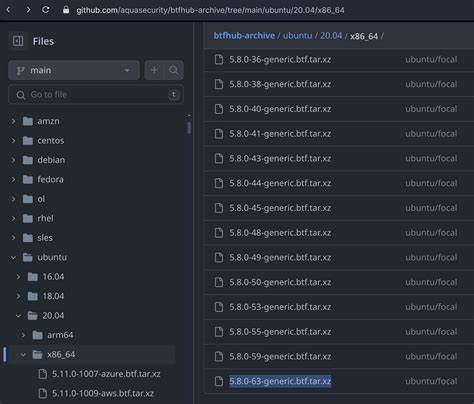Viewport: 474px width, 404px height.
Task: Click the file tree scrollbar thumb
Action: tap(189, 128)
